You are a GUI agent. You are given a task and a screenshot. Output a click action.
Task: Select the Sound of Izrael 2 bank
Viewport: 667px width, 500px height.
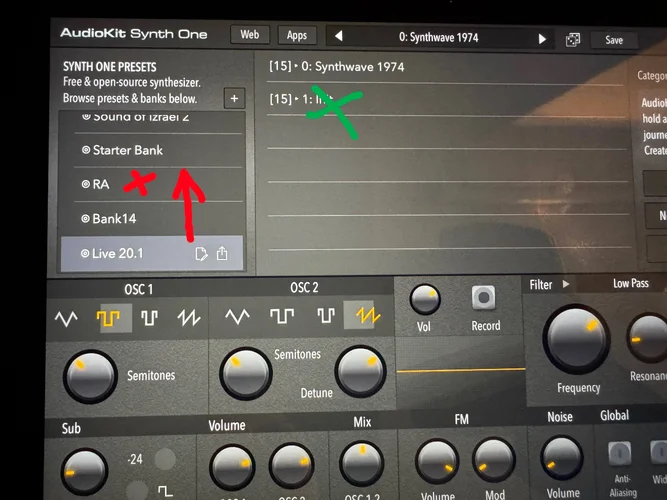[x=158, y=121]
